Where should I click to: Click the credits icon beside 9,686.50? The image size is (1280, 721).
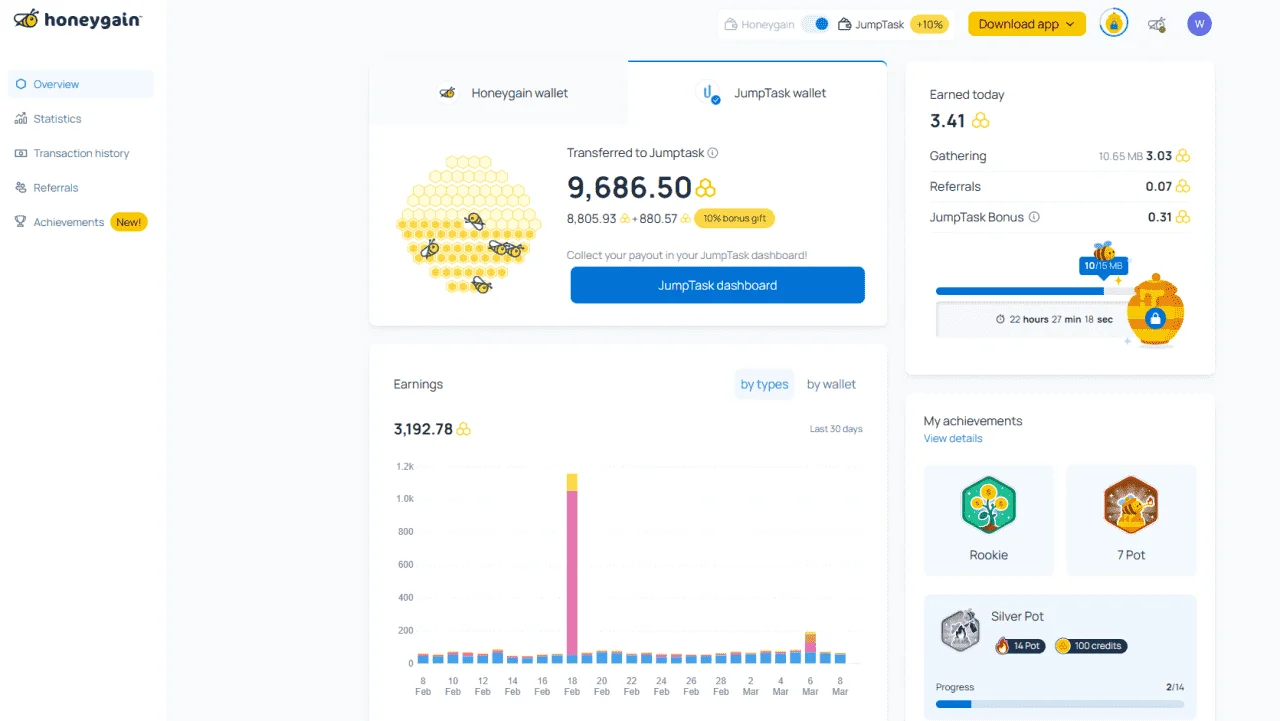(x=706, y=188)
